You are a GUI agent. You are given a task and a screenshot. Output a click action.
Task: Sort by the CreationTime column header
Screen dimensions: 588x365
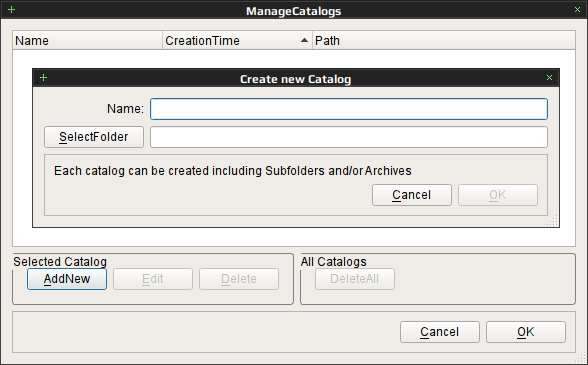(237, 41)
